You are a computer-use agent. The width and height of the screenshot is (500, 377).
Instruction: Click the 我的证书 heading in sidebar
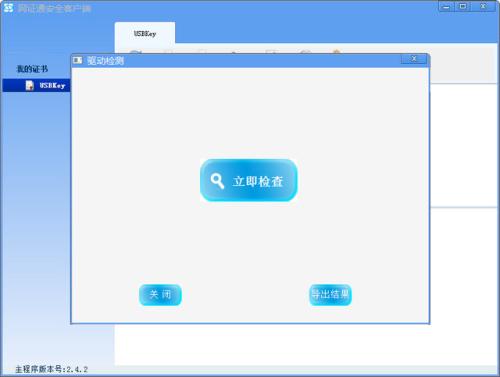click(x=32, y=69)
